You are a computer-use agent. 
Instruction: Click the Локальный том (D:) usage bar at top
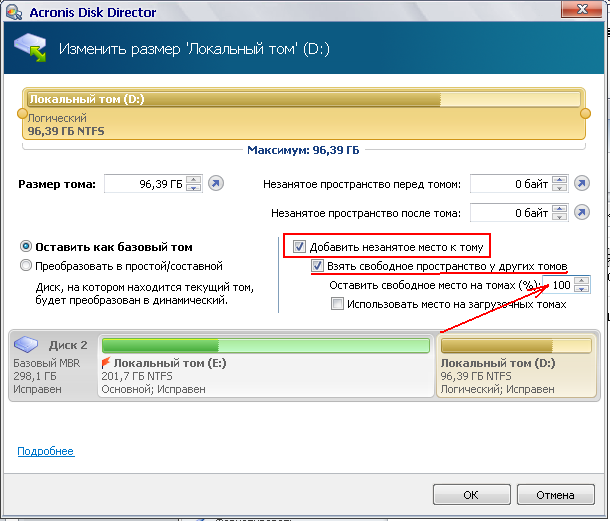point(304,99)
